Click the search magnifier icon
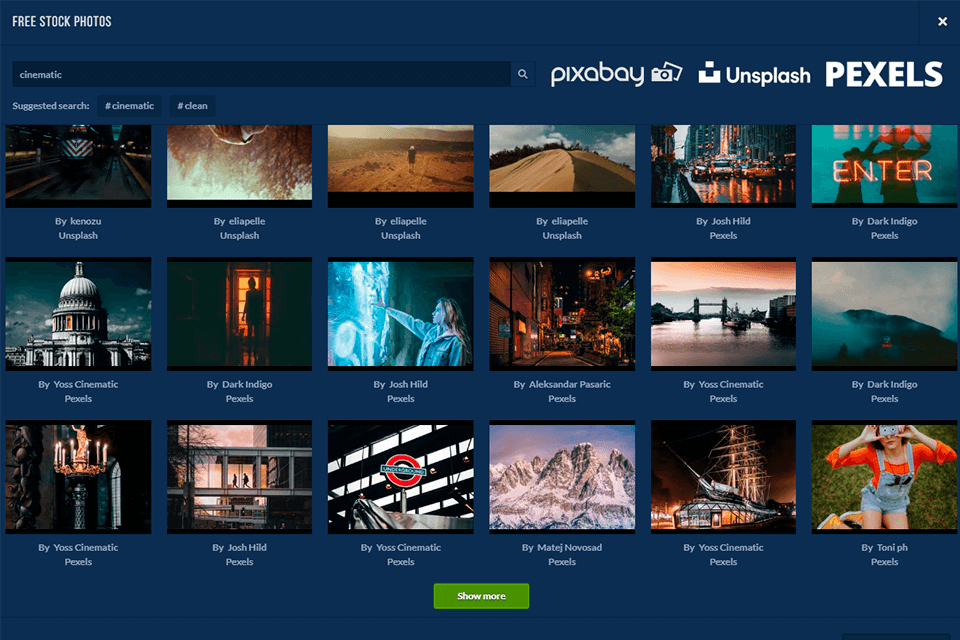 522,74
